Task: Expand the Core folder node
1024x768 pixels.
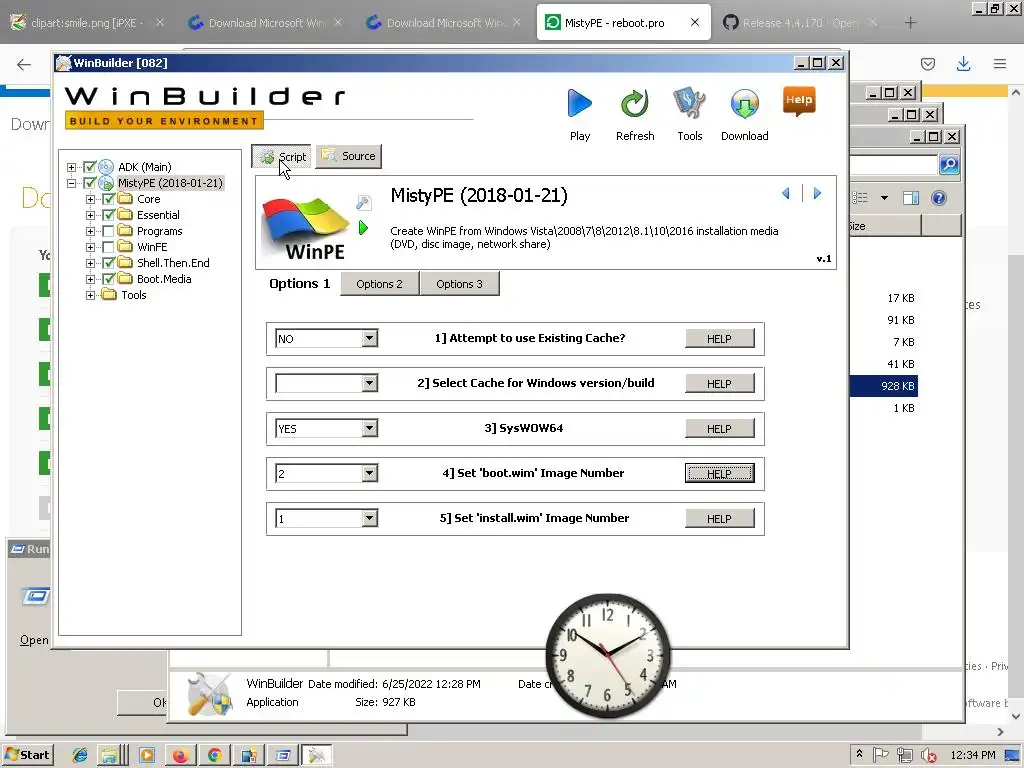Action: [x=90, y=199]
